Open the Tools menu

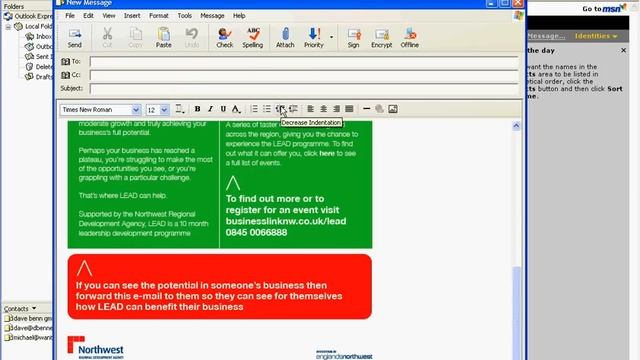(x=184, y=16)
